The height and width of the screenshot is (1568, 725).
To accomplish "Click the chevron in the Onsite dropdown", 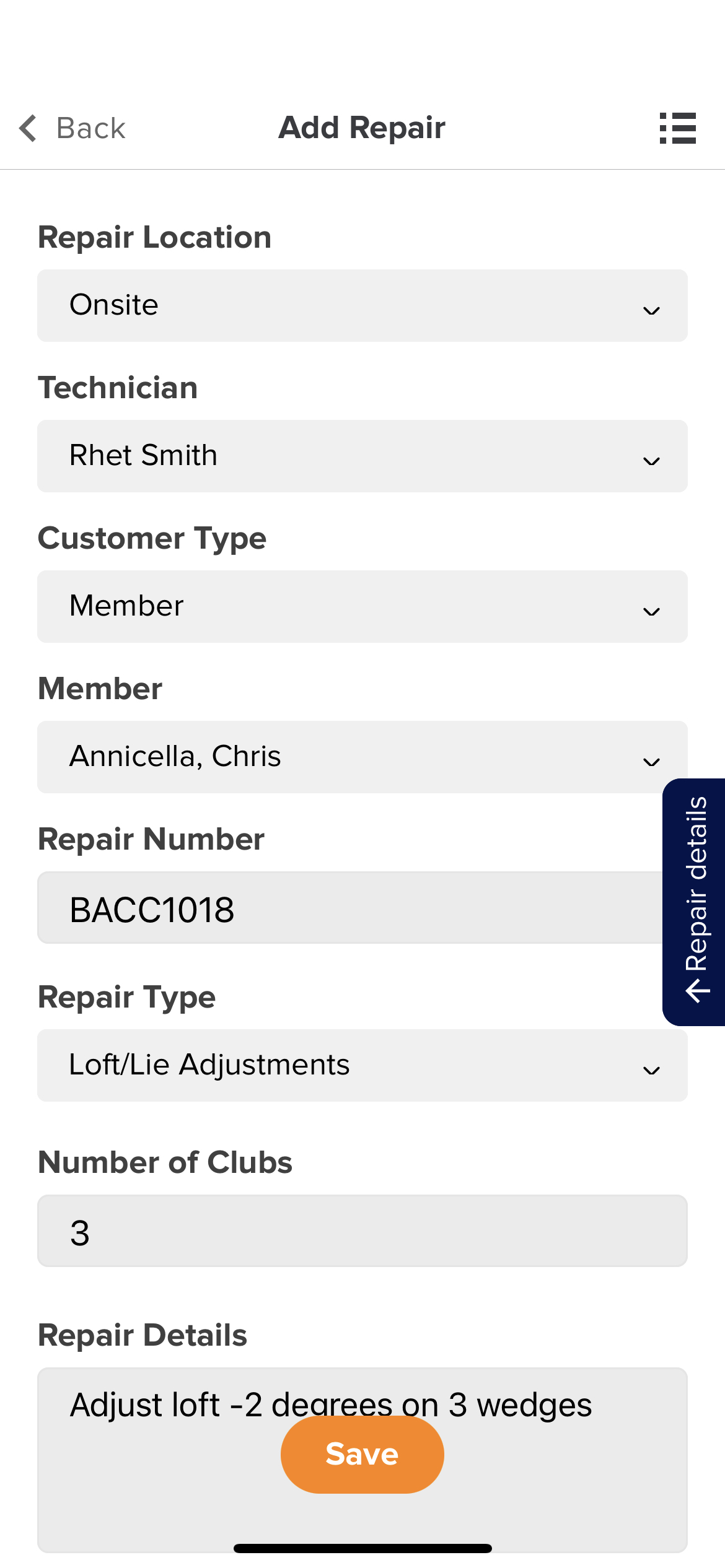I will (x=651, y=311).
